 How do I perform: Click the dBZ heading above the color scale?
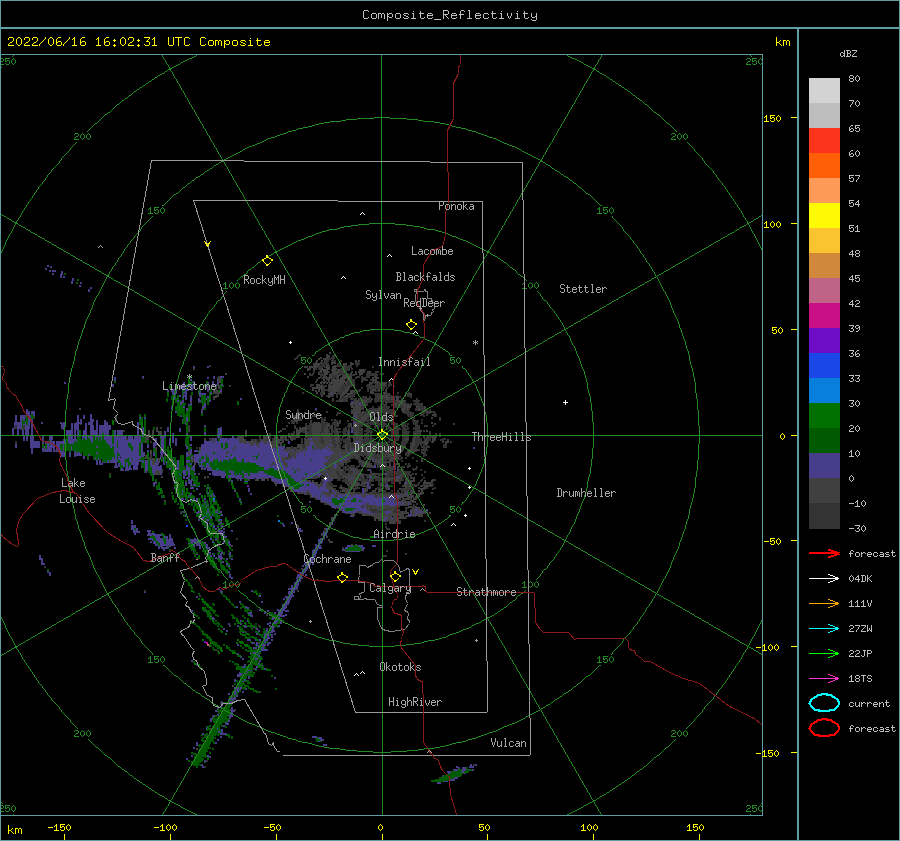pos(848,53)
